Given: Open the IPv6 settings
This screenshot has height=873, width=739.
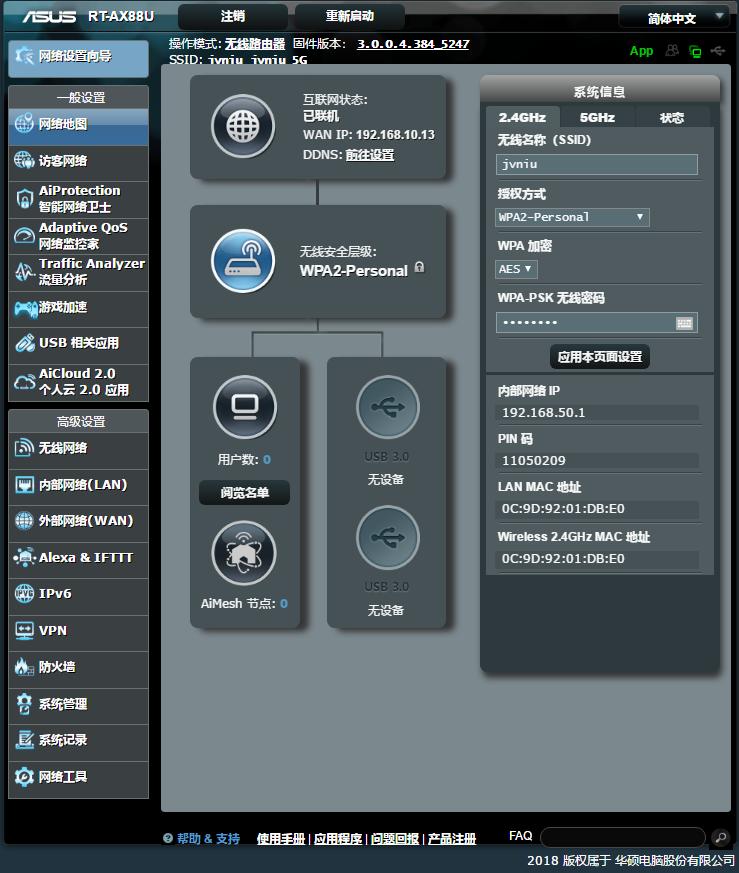Looking at the screenshot, I should [79, 595].
